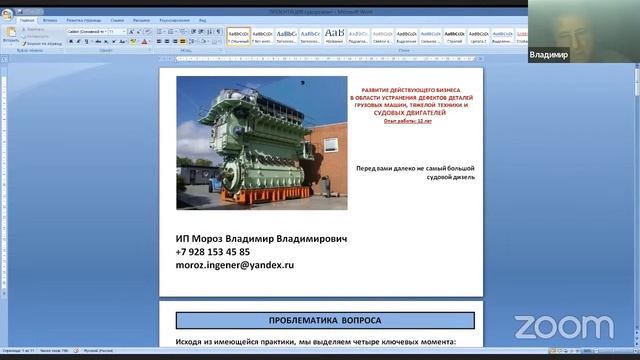Screen dimensions: 640x360
Task: Click Copy (Копировать) in the clipboard group
Action: point(35,36)
